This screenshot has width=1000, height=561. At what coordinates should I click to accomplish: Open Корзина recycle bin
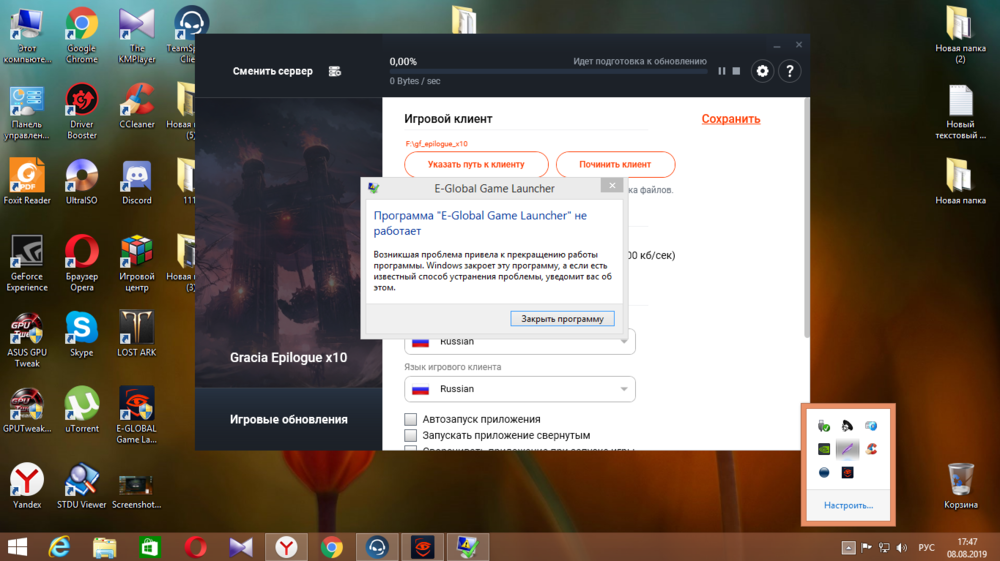(x=960, y=486)
